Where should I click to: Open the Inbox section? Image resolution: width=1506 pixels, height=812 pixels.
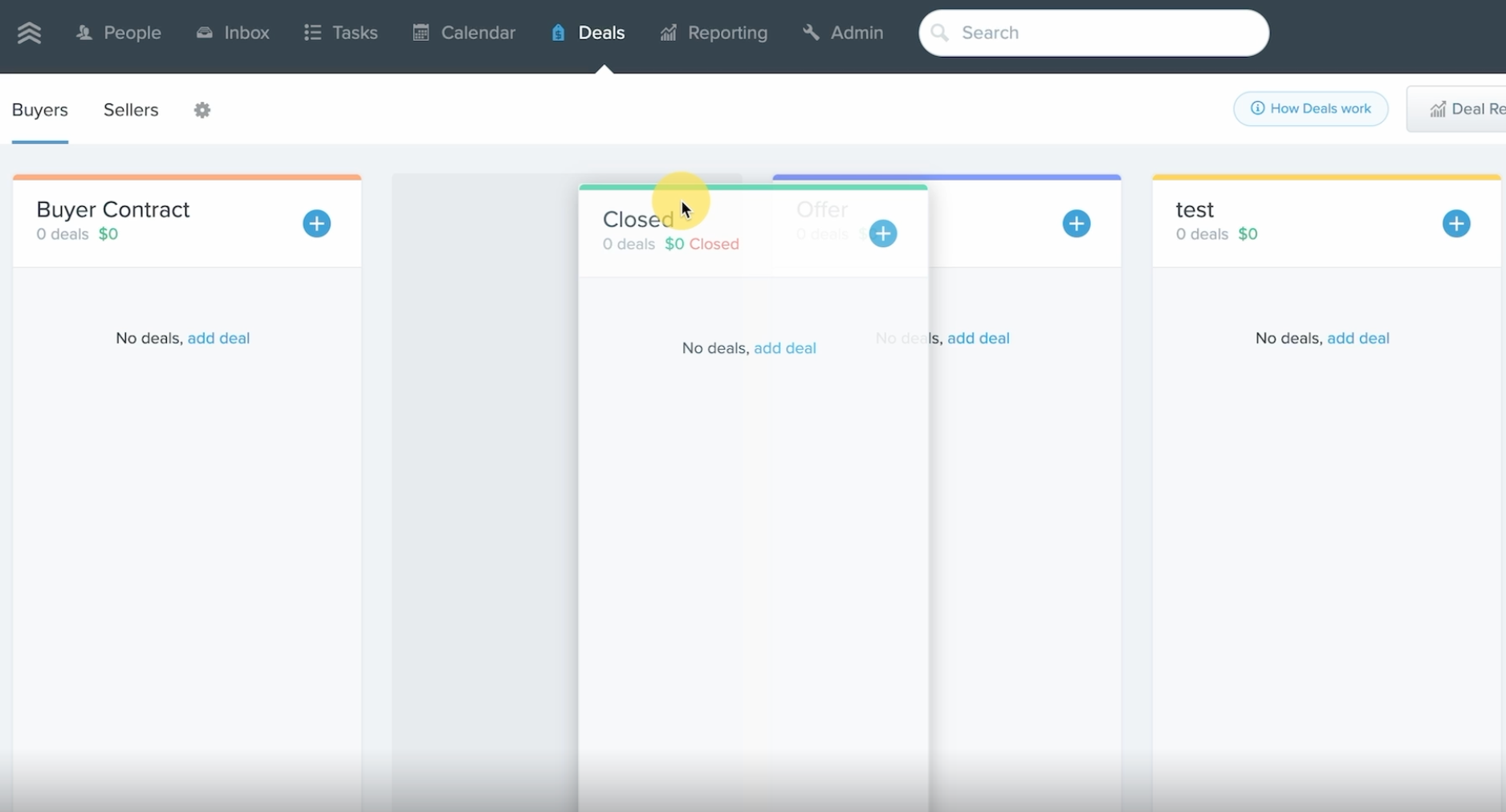233,33
